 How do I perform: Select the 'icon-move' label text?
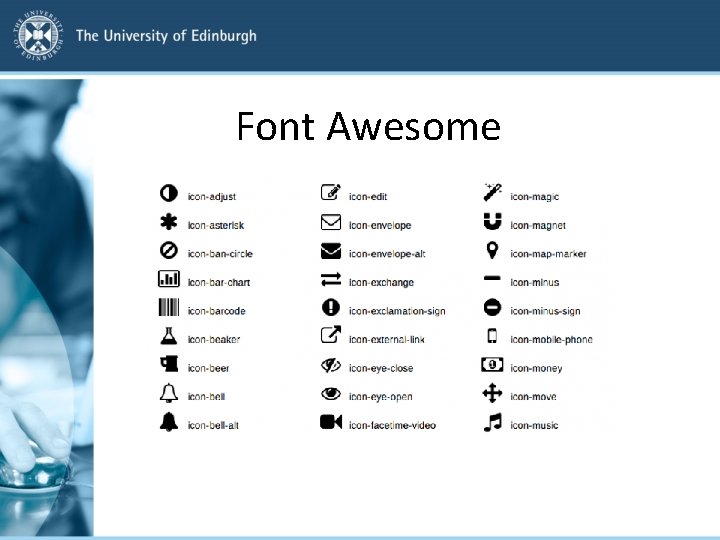click(x=533, y=397)
